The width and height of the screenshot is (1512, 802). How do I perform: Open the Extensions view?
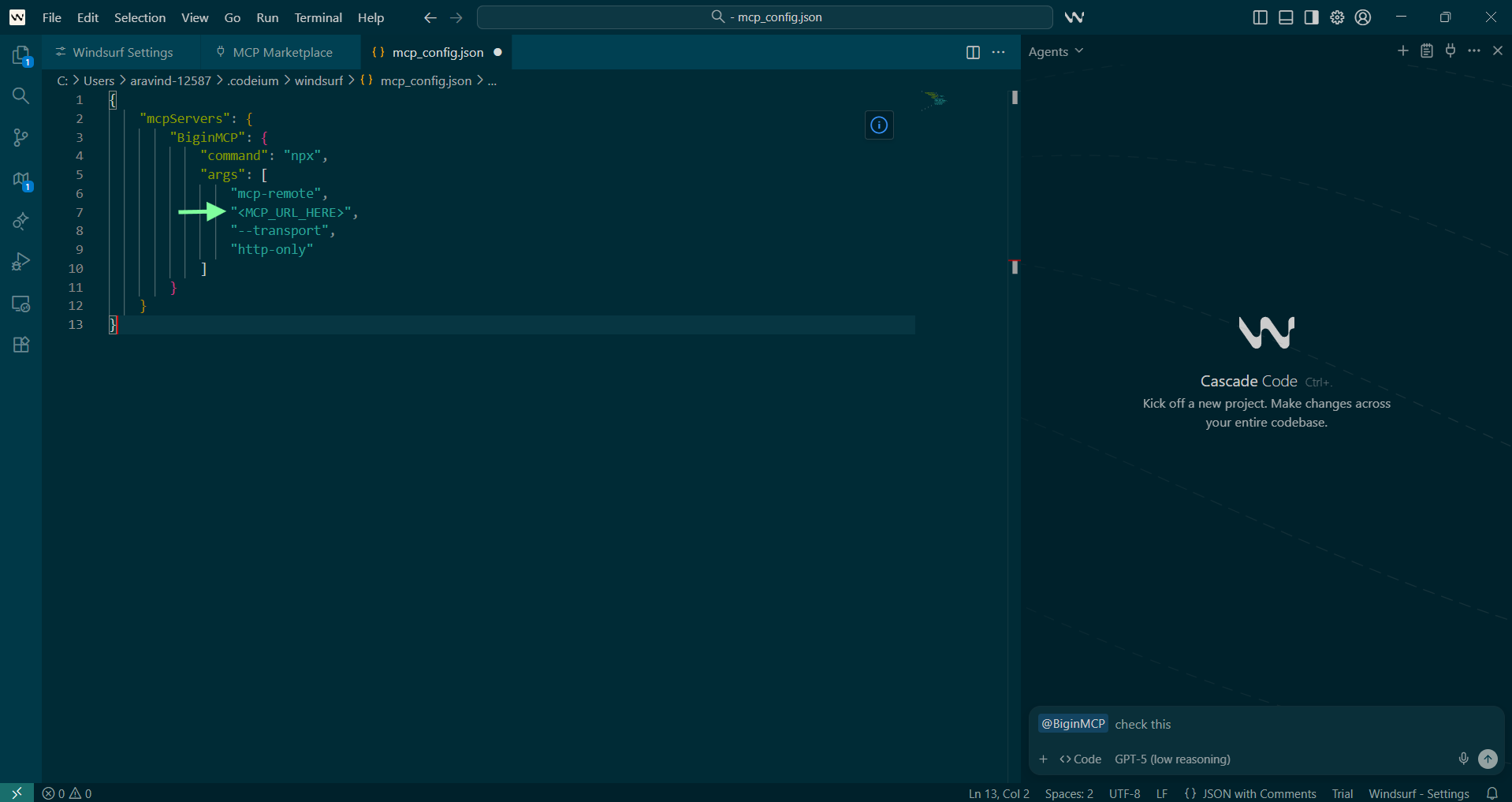(21, 345)
